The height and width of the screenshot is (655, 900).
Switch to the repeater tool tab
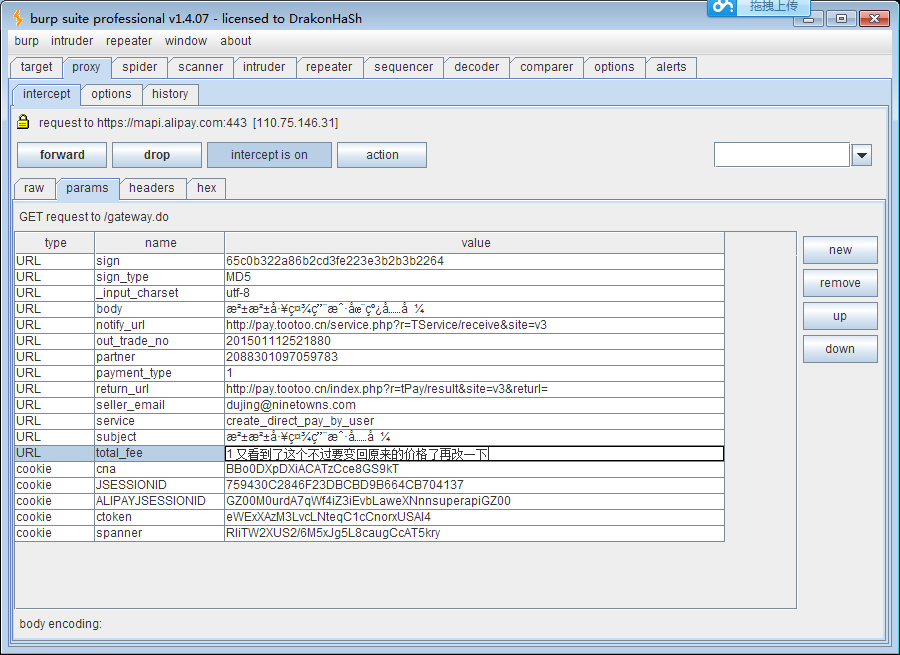(329, 67)
